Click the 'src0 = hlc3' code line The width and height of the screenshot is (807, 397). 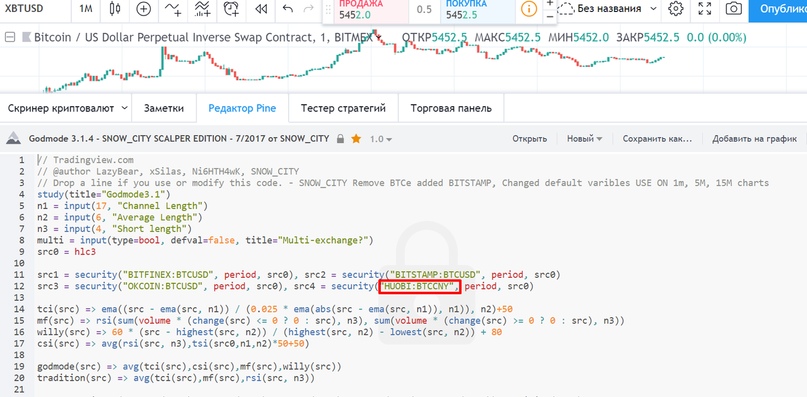pyautogui.click(x=66, y=252)
